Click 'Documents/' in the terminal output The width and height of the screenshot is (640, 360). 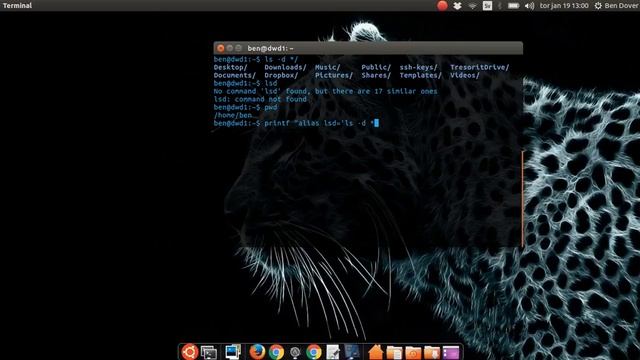point(235,76)
